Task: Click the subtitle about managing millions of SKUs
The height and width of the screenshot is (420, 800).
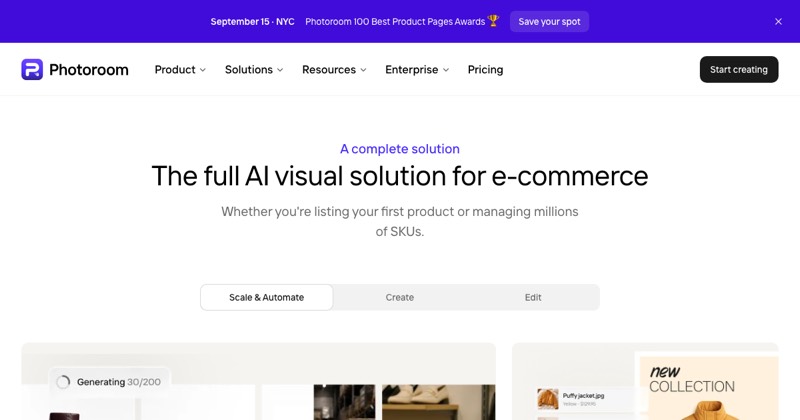Action: click(x=399, y=221)
